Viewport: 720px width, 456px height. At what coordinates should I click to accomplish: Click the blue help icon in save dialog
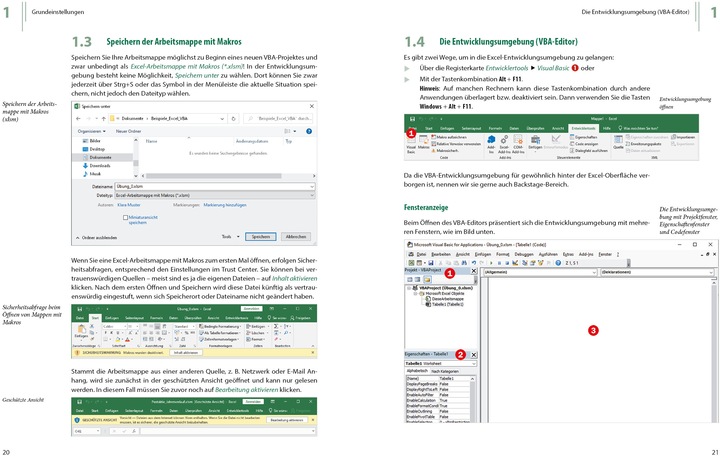(309, 131)
